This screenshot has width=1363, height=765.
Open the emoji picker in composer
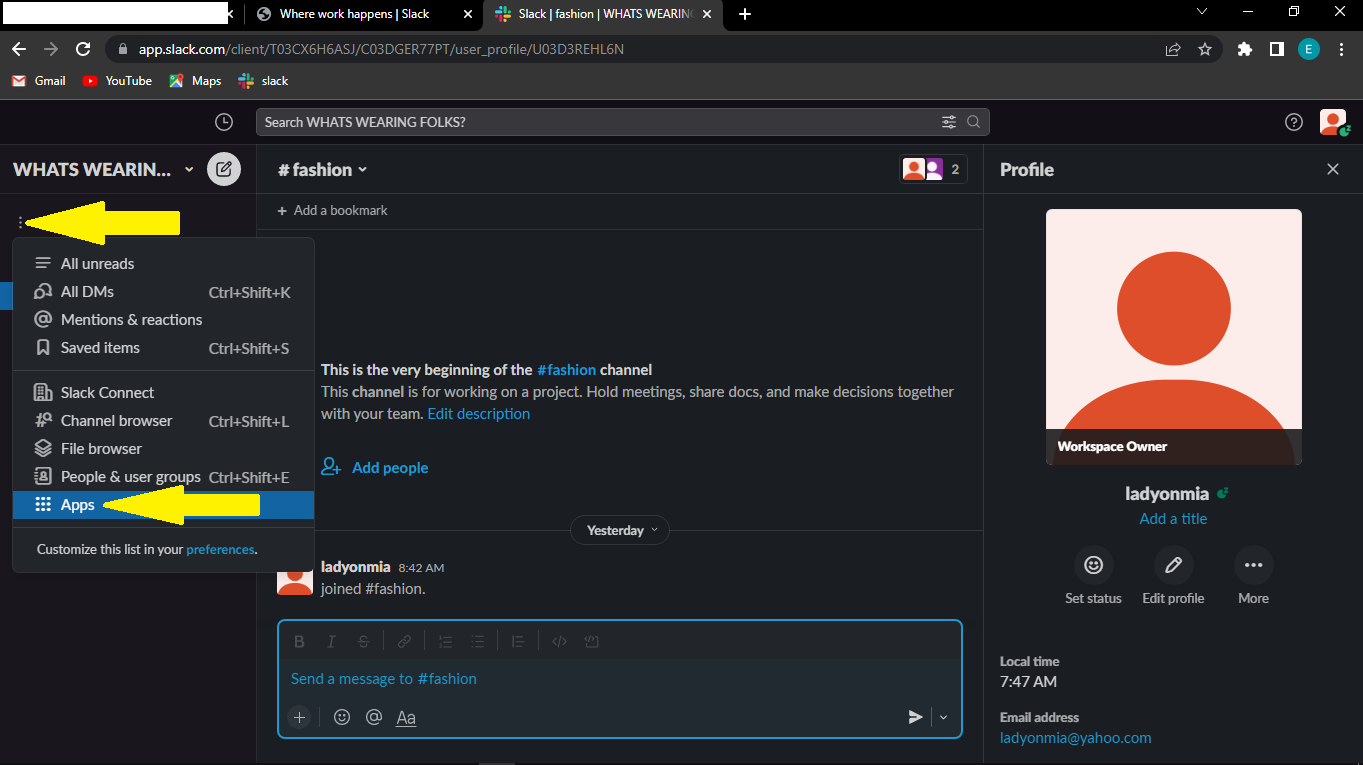(342, 717)
